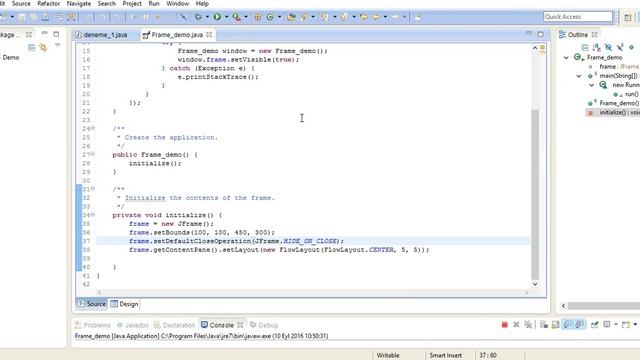The height and width of the screenshot is (360, 640).
Task: Click the Run with external tools icon
Action: [x=236, y=17]
